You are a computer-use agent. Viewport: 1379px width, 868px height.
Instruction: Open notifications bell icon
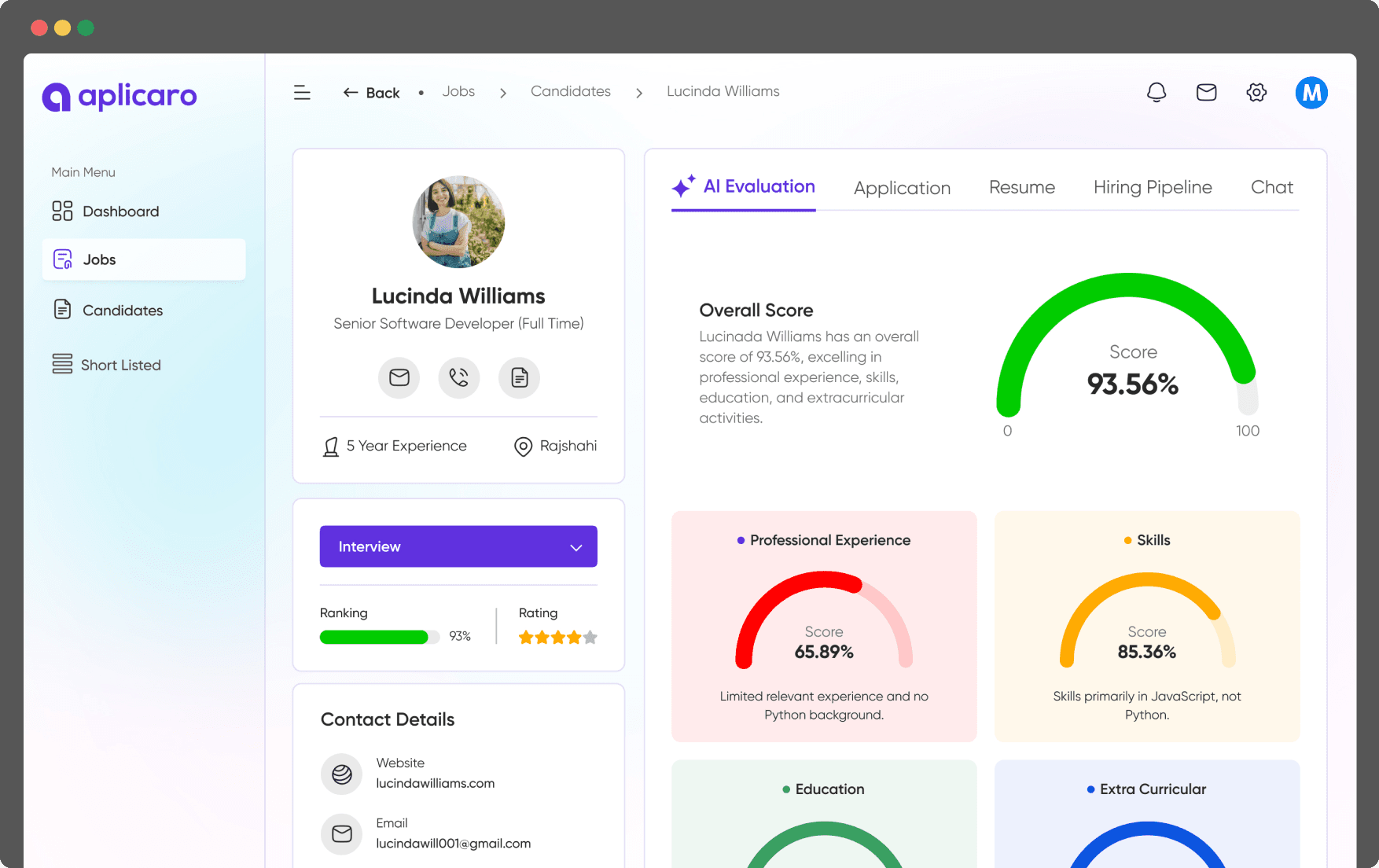1157,93
